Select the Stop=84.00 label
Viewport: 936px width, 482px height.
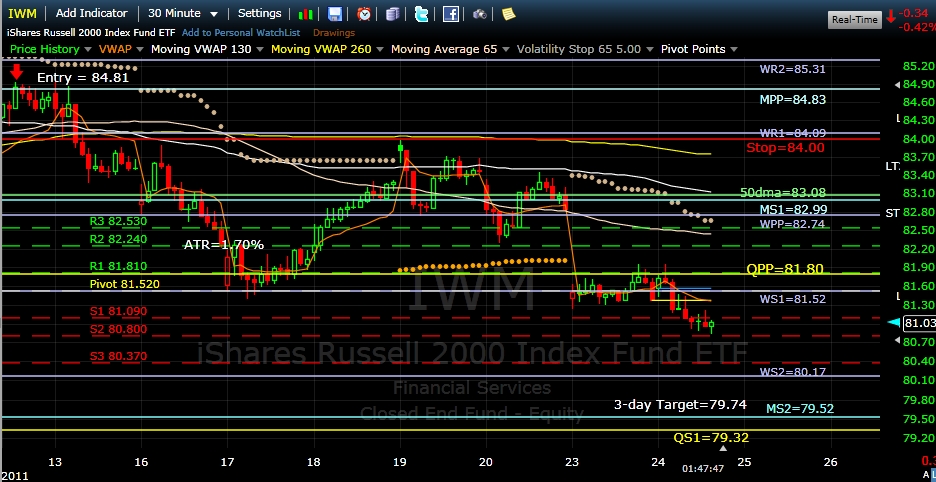click(785, 148)
